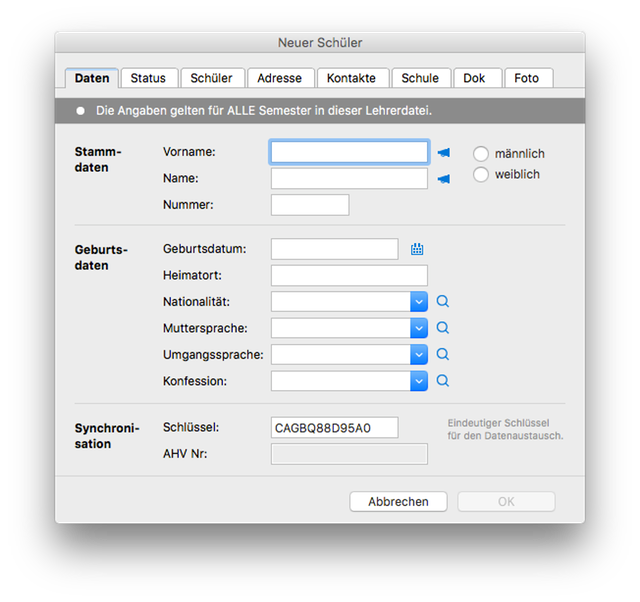Click the 'Die Angaben gelten für ALLE Semester' notice
The height and width of the screenshot is (602, 640).
(264, 111)
